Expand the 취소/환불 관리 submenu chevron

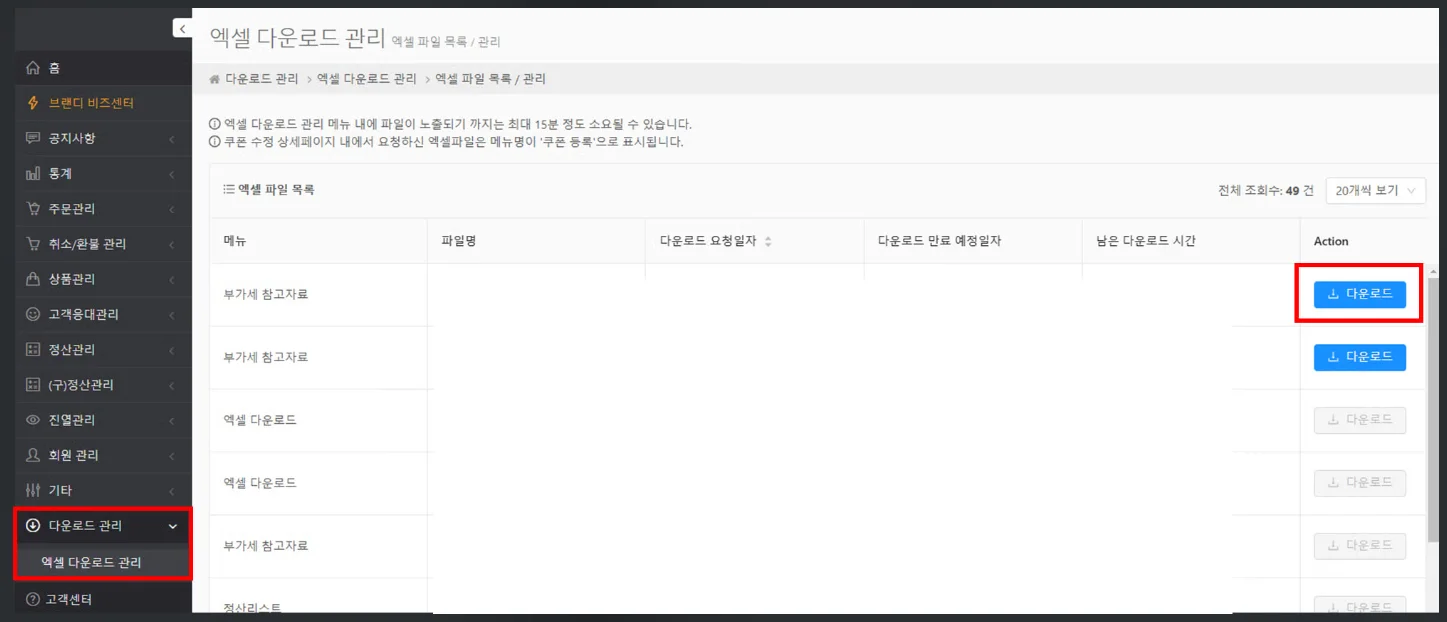[x=172, y=244]
